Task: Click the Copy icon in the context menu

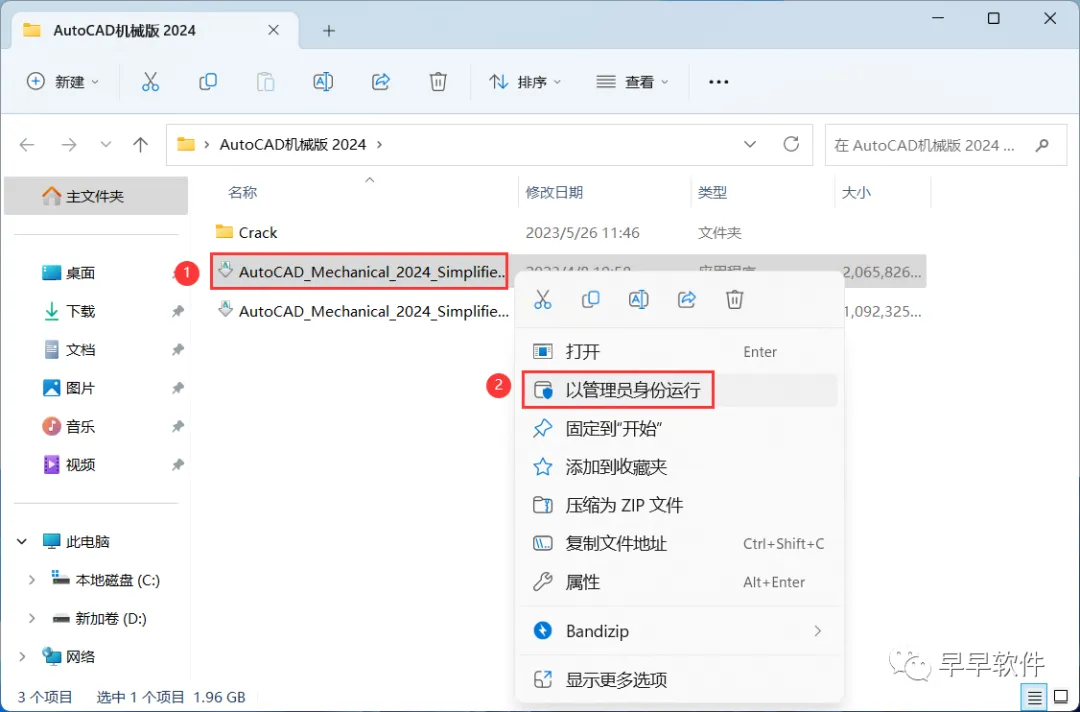Action: point(590,300)
